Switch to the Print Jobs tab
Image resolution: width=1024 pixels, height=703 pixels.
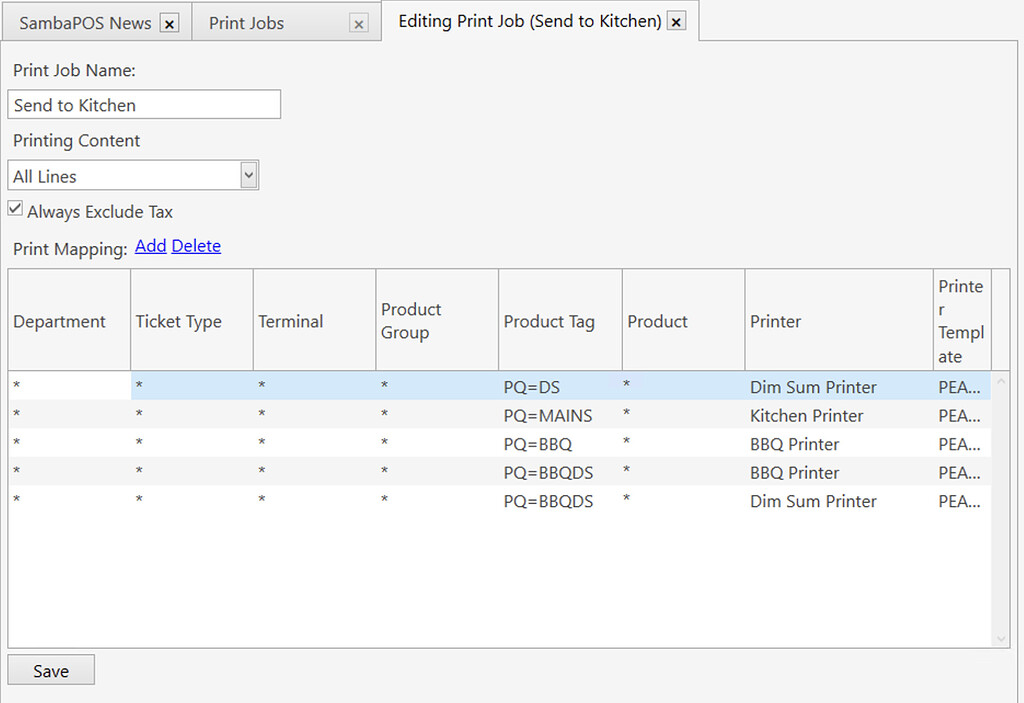tap(247, 23)
